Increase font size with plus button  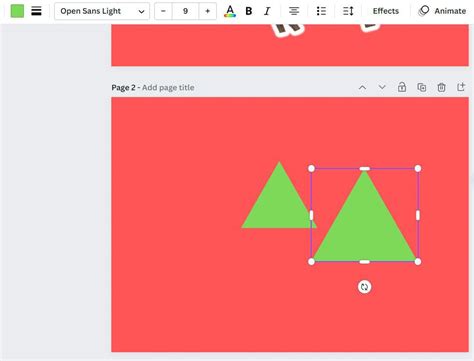click(x=207, y=11)
